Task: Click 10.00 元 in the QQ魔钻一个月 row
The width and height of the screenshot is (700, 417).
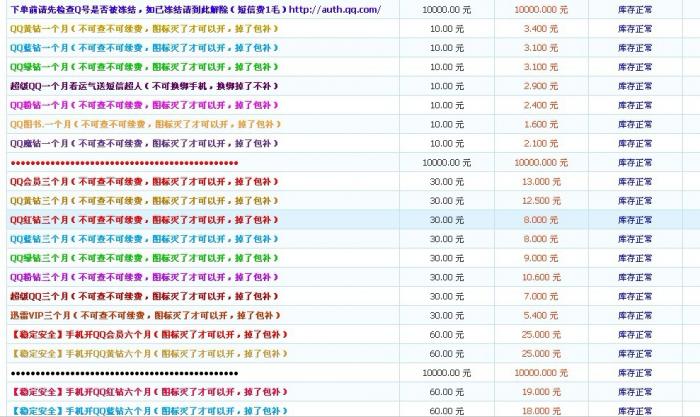Action: [x=447, y=144]
